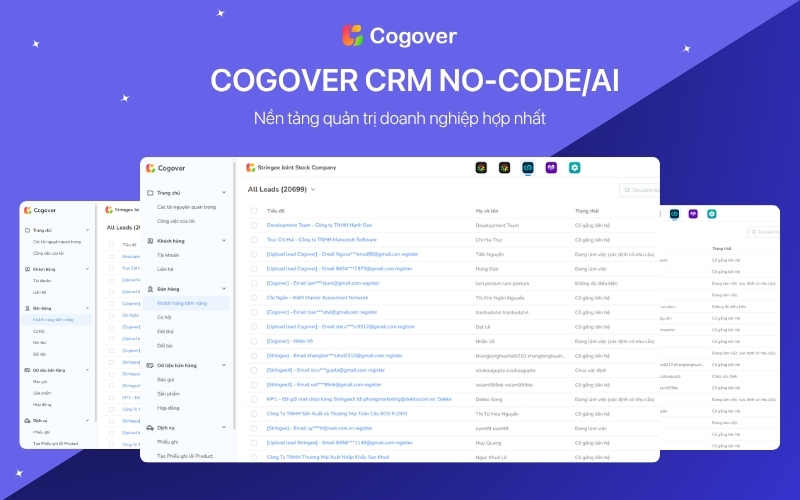Select Khách hàng tiềm năng menu item
Screen dimensions: 800x500
coord(184,302)
